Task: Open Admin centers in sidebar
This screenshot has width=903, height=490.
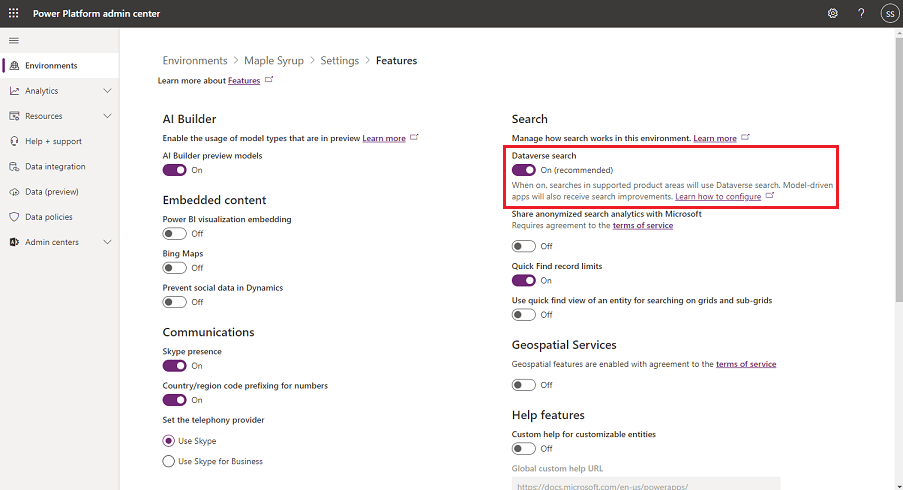Action: (x=60, y=242)
